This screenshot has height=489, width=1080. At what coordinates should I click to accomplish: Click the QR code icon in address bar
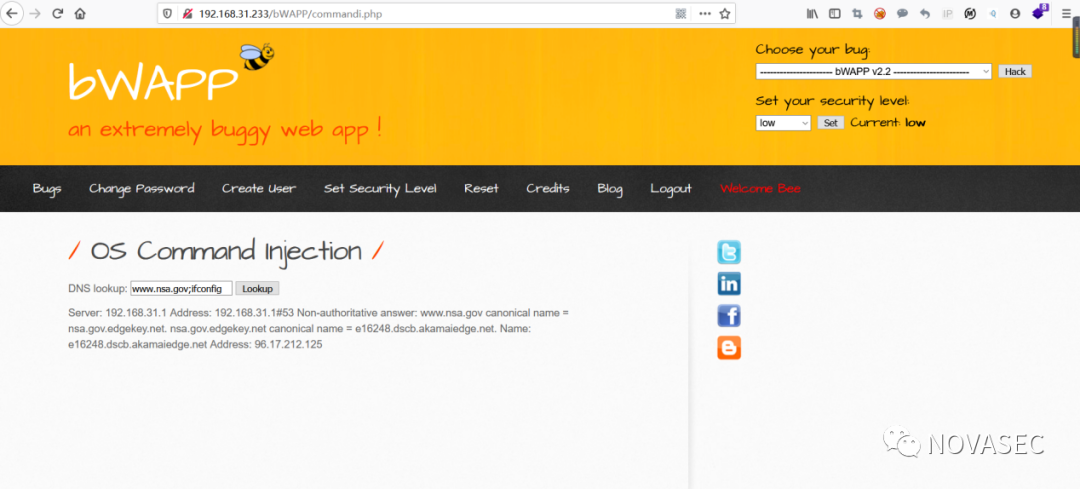pyautogui.click(x=681, y=13)
